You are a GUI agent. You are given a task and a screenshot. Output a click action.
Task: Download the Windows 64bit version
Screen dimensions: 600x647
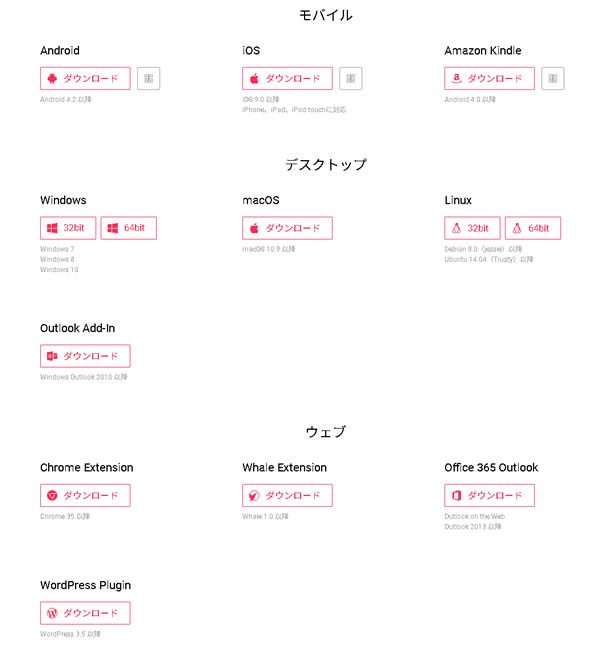click(x=128, y=228)
